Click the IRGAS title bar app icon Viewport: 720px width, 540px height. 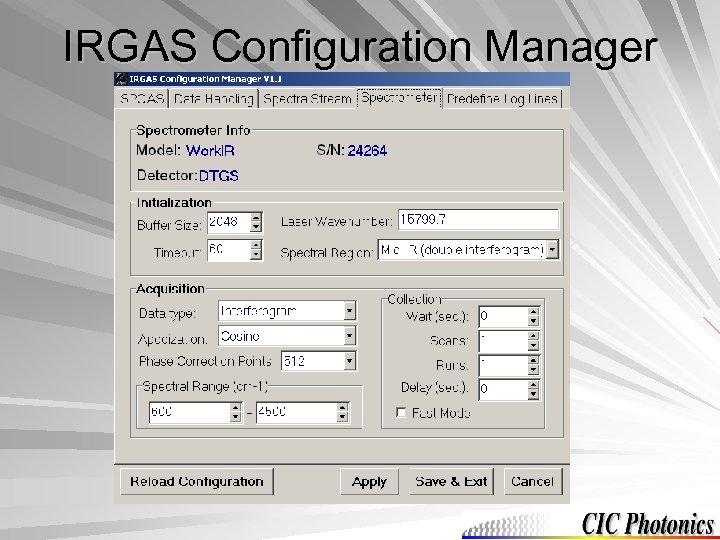[121, 79]
